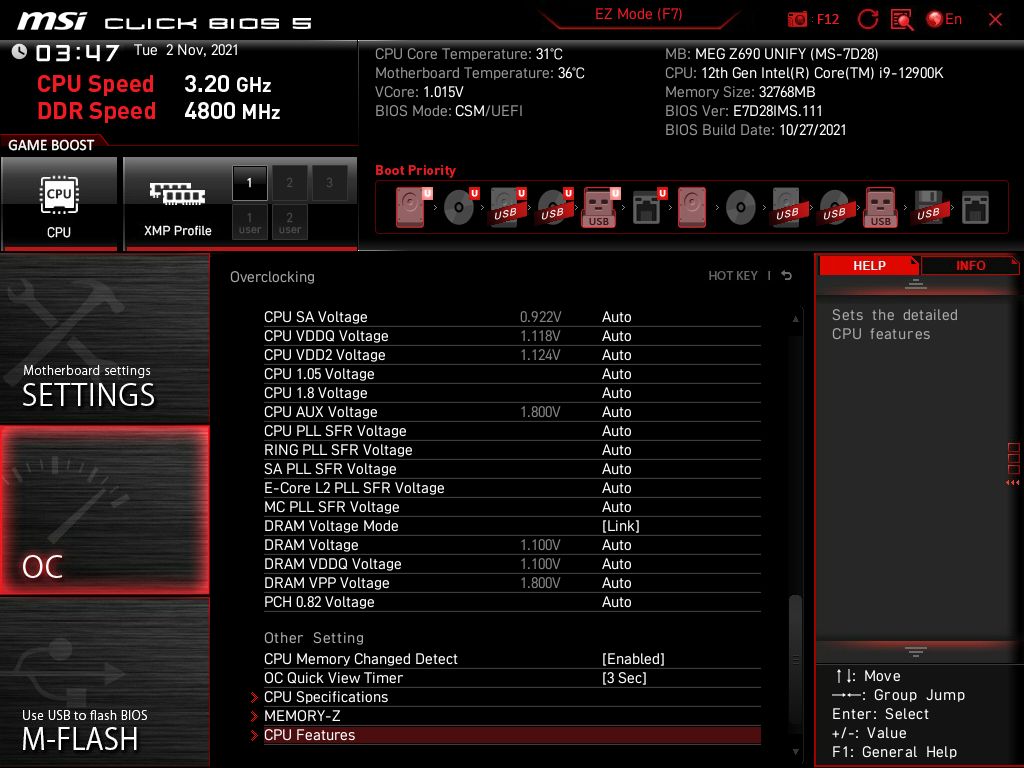Change language via the En globe icon
1024x768 pixels.
coord(944,19)
